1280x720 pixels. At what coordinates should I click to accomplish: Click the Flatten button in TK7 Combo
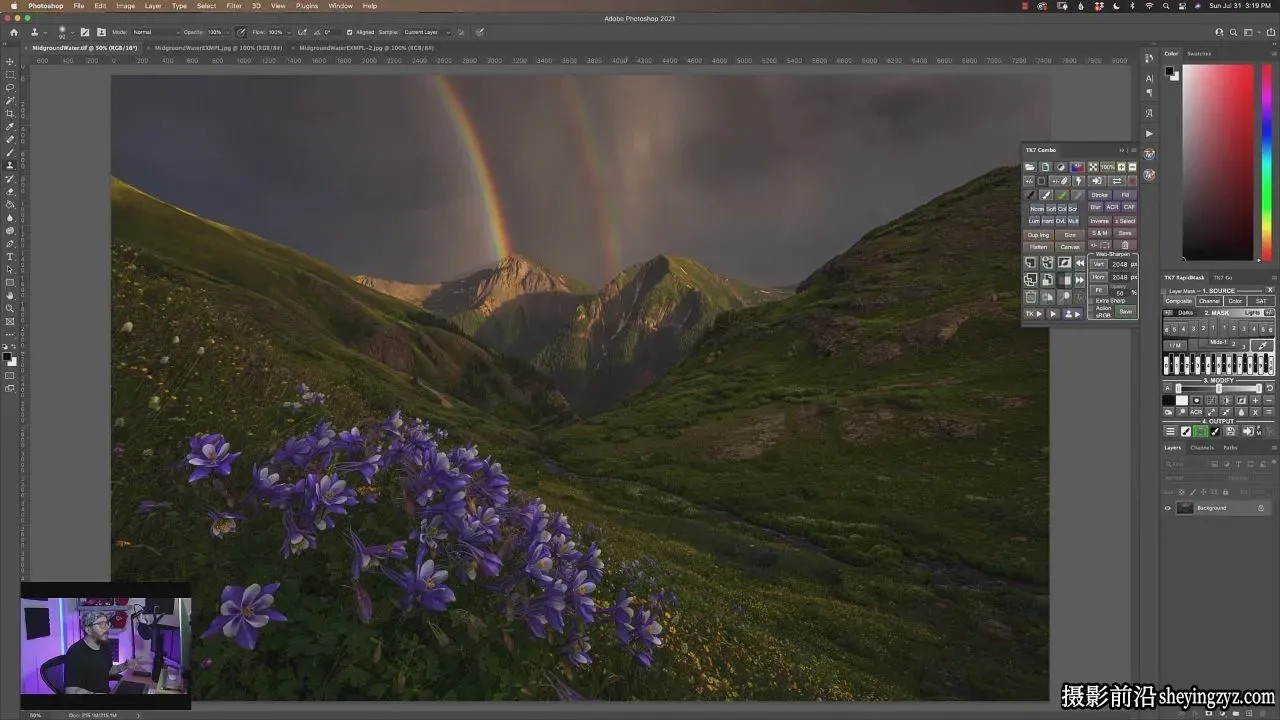pos(1039,247)
